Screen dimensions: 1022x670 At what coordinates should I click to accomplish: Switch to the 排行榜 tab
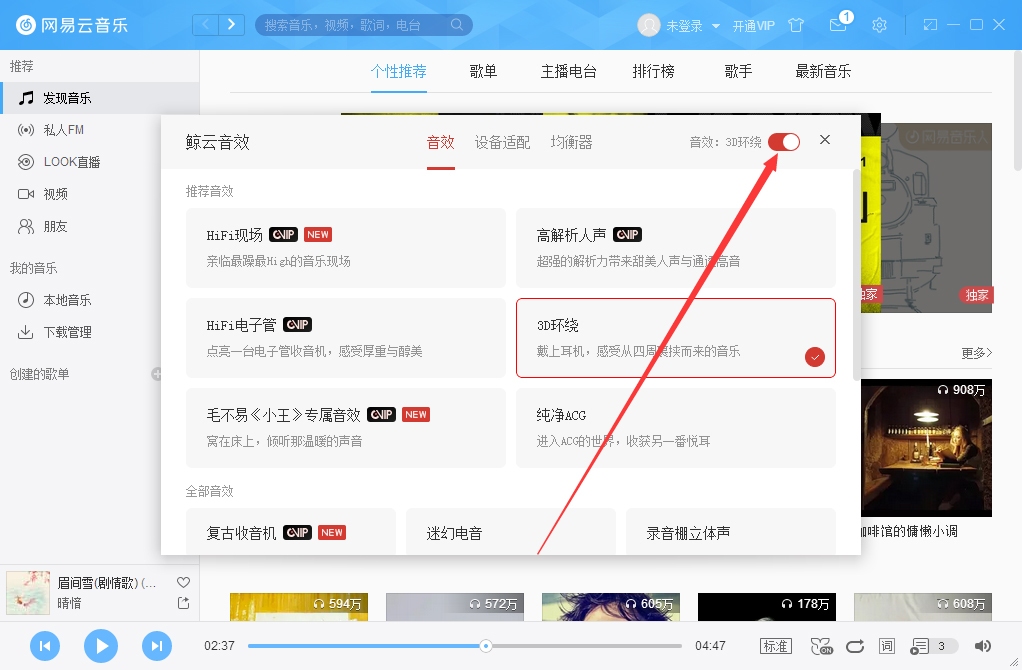point(653,71)
